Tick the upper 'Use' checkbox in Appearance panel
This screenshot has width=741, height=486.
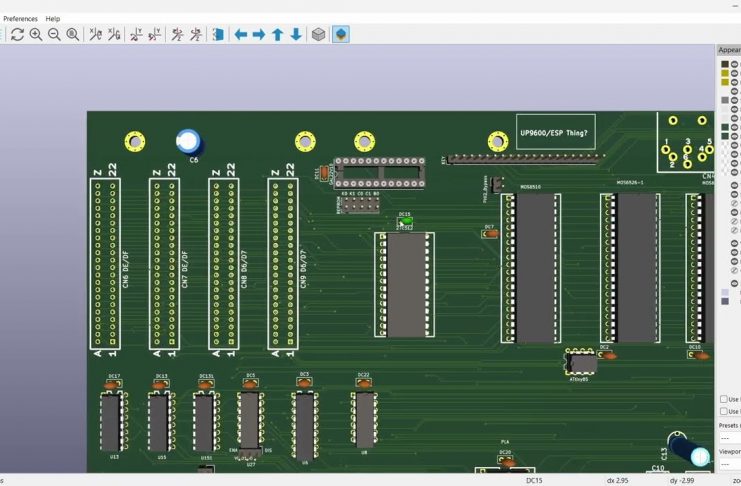724,399
